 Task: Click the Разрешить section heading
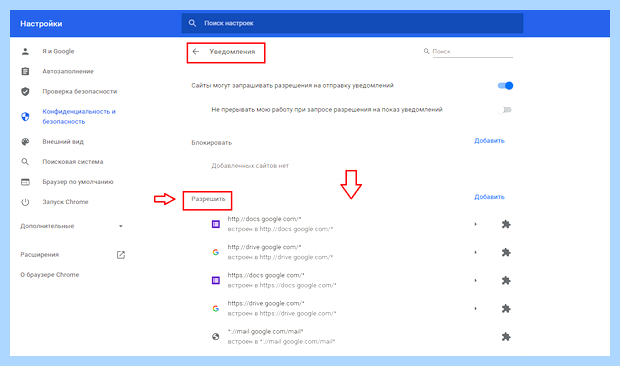click(208, 199)
